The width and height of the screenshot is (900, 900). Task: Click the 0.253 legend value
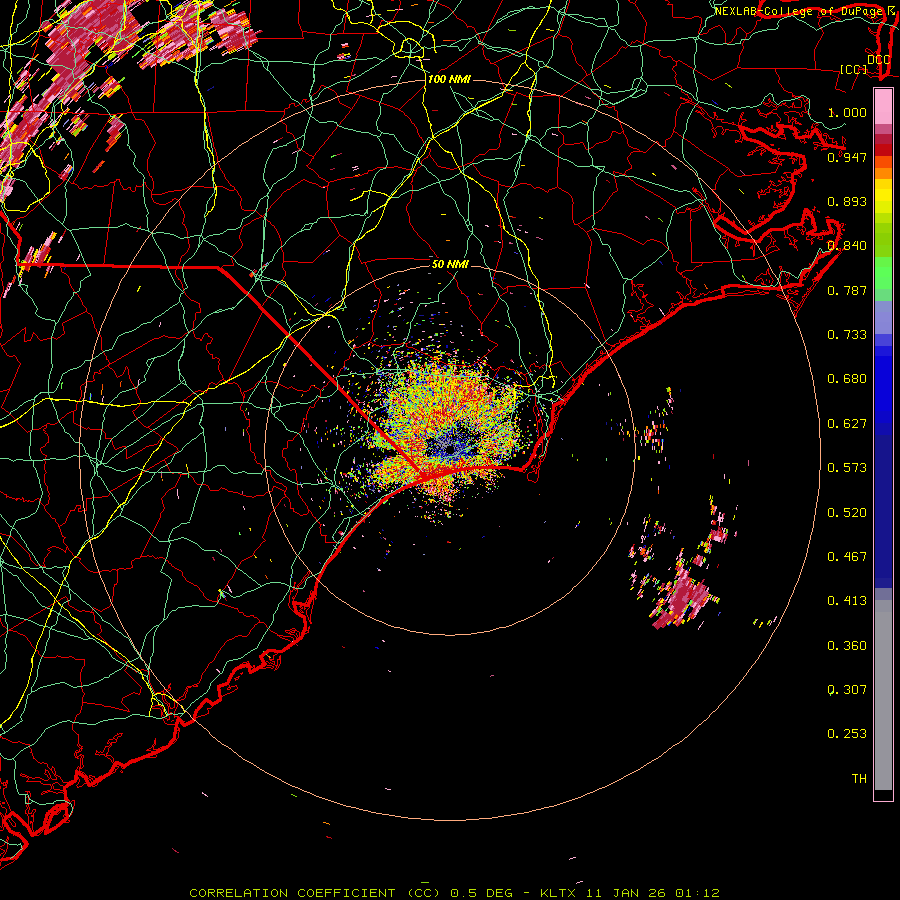(847, 734)
